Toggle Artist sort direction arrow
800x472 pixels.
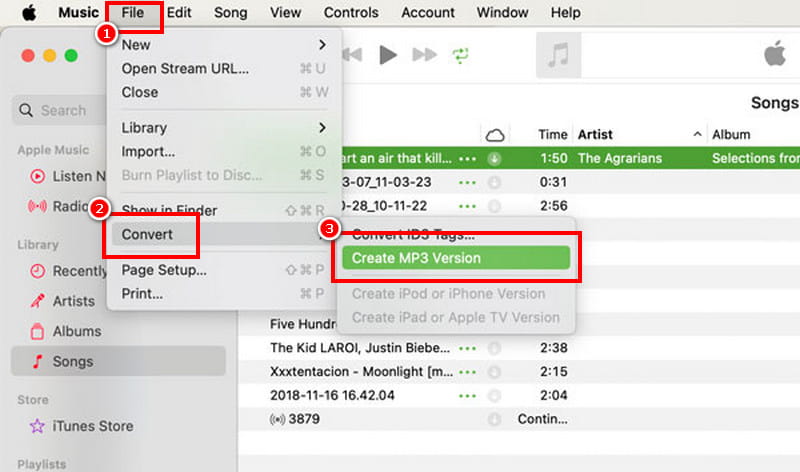pyautogui.click(x=697, y=134)
